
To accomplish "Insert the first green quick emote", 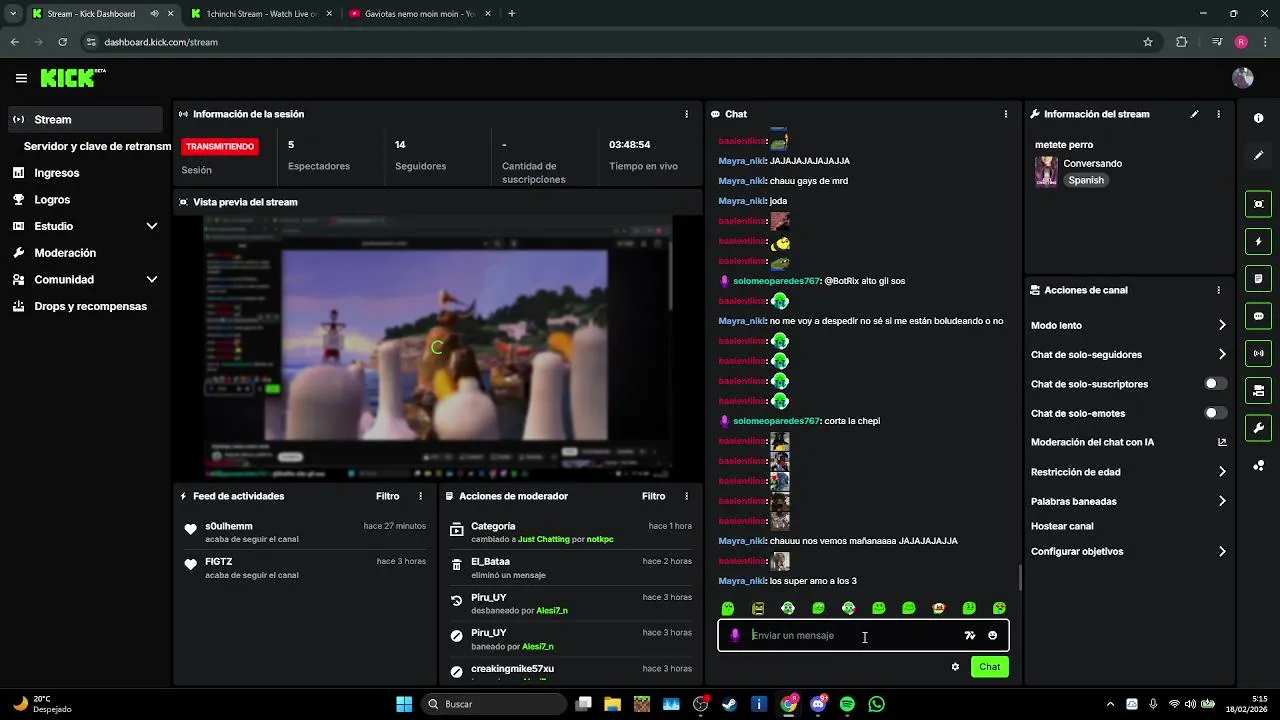I will tap(728, 608).
